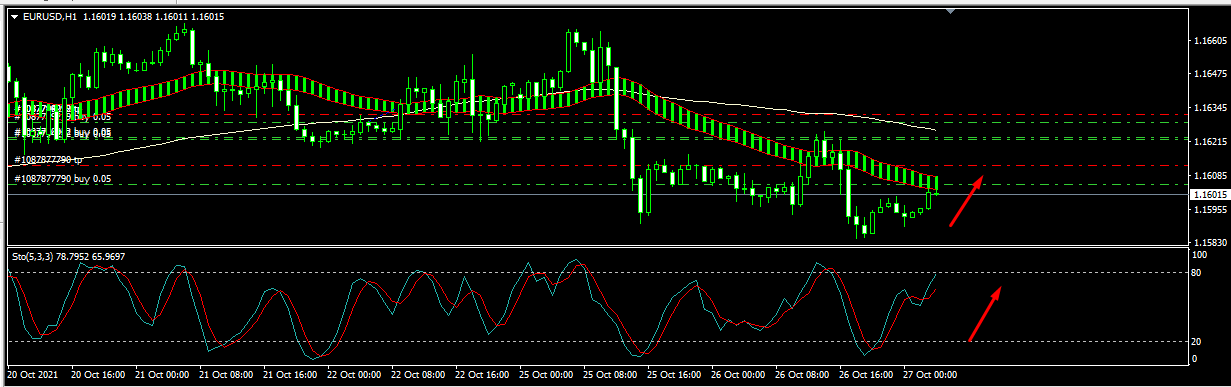1231x387 pixels.
Task: Click the 22 Oct 00:00 time label
Action: (354, 376)
